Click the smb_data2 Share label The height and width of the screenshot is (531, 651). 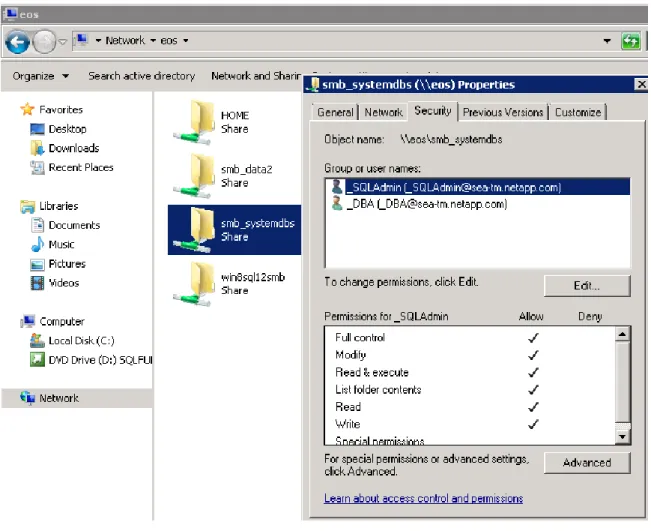pyautogui.click(x=247, y=176)
